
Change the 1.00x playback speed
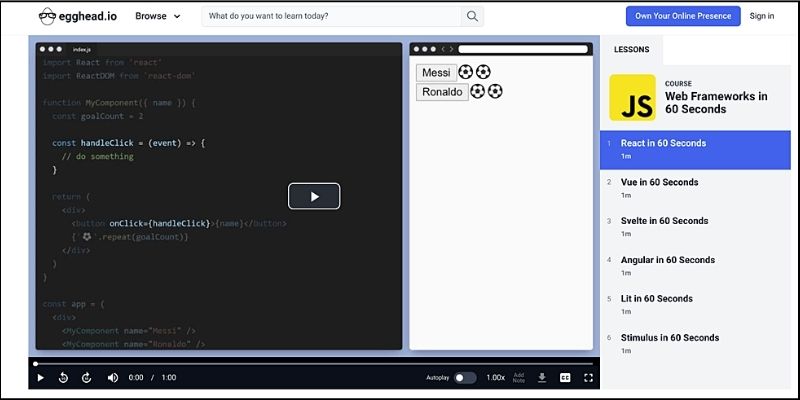[495, 378]
